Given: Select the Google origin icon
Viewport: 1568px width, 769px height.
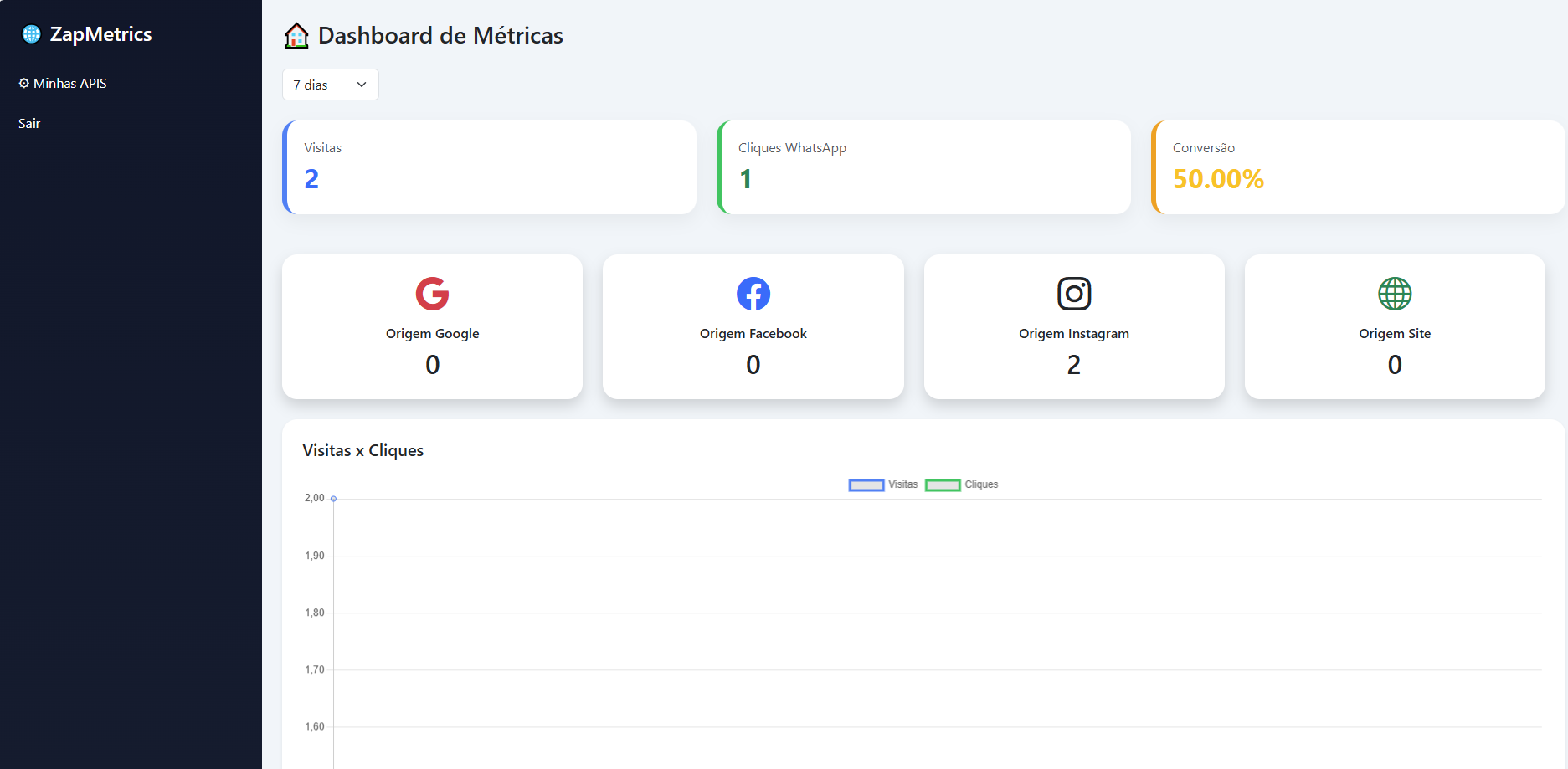Looking at the screenshot, I should click(x=432, y=293).
